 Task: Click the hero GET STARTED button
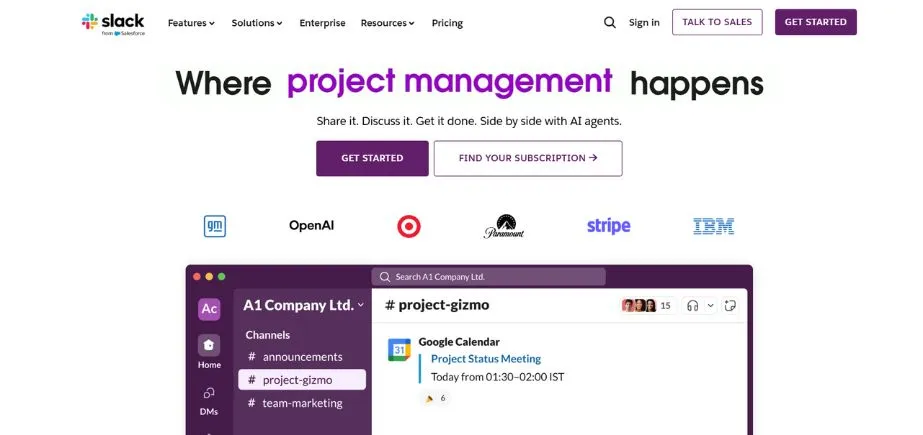click(372, 158)
